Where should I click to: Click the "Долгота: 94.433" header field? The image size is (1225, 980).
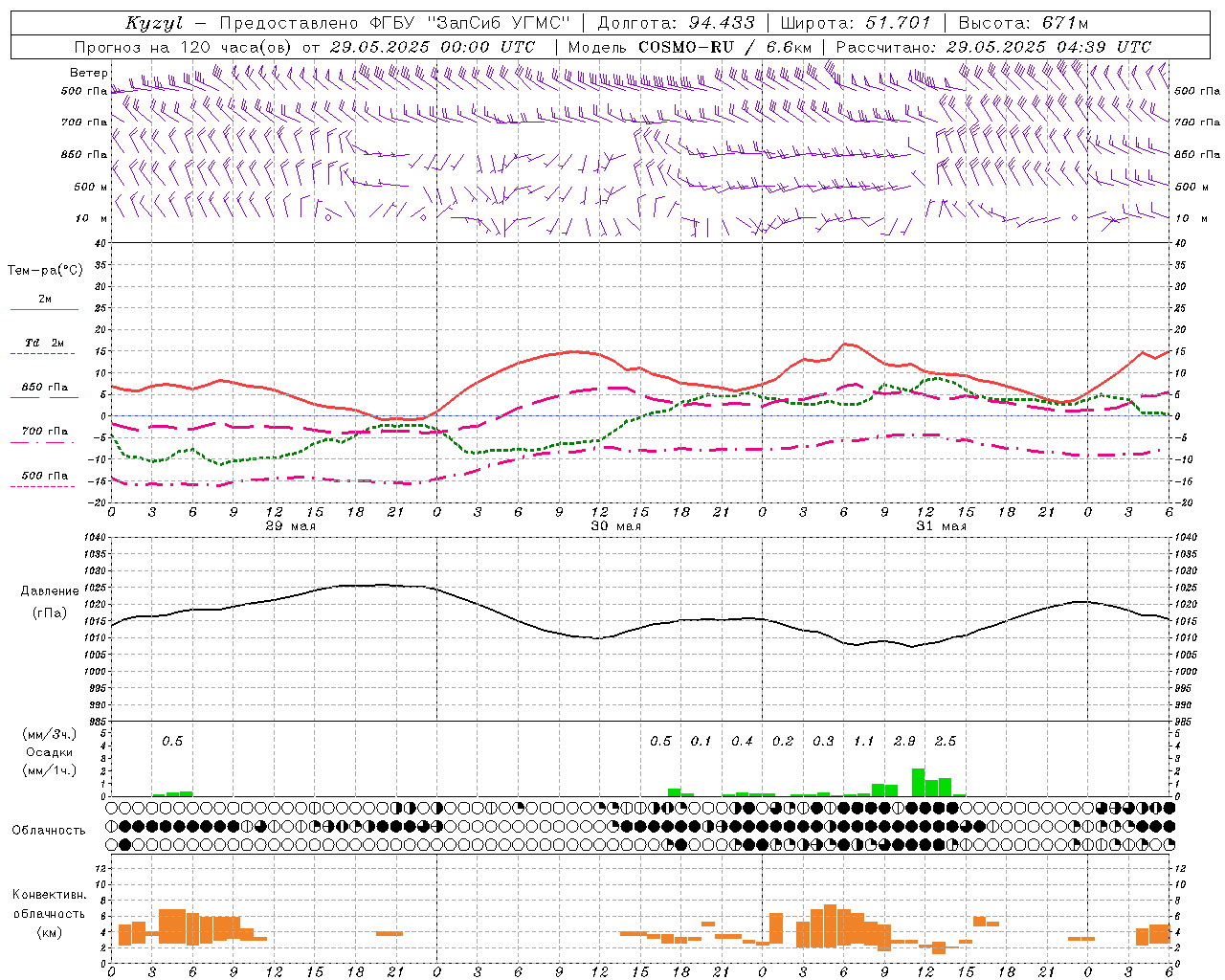[x=677, y=23]
